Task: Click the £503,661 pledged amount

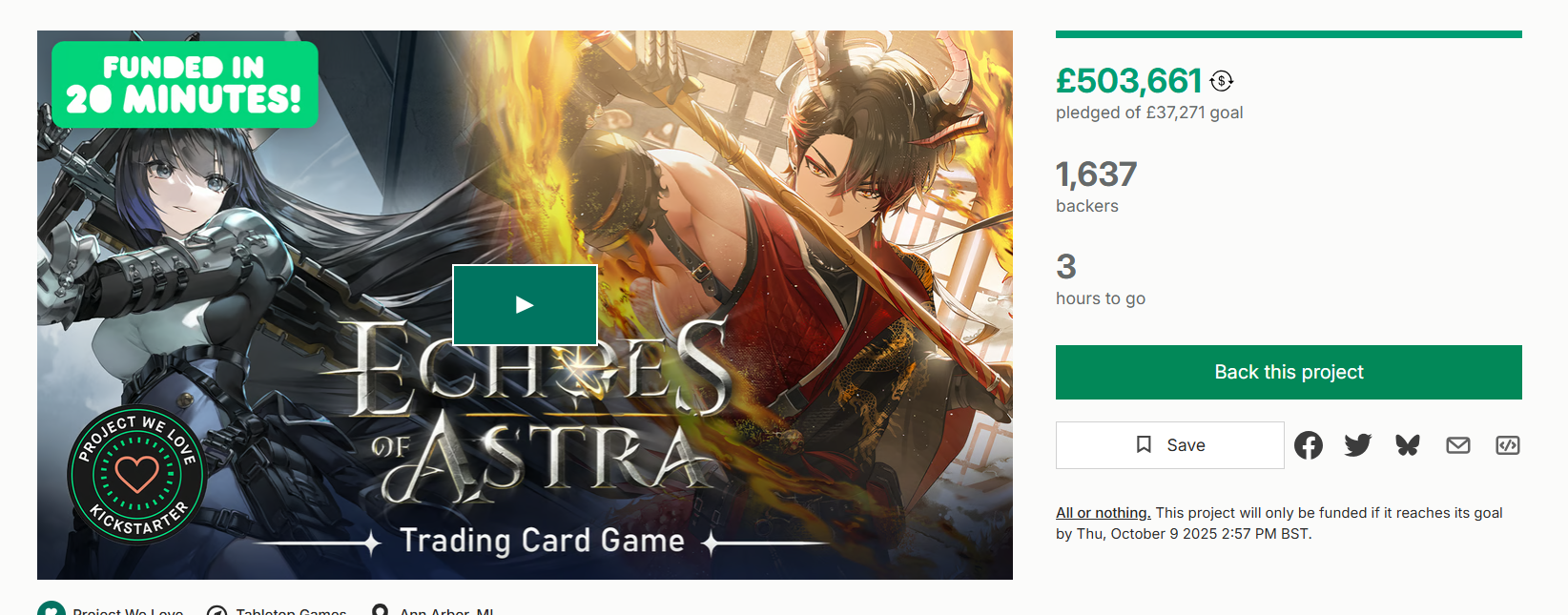Action: pyautogui.click(x=1128, y=81)
